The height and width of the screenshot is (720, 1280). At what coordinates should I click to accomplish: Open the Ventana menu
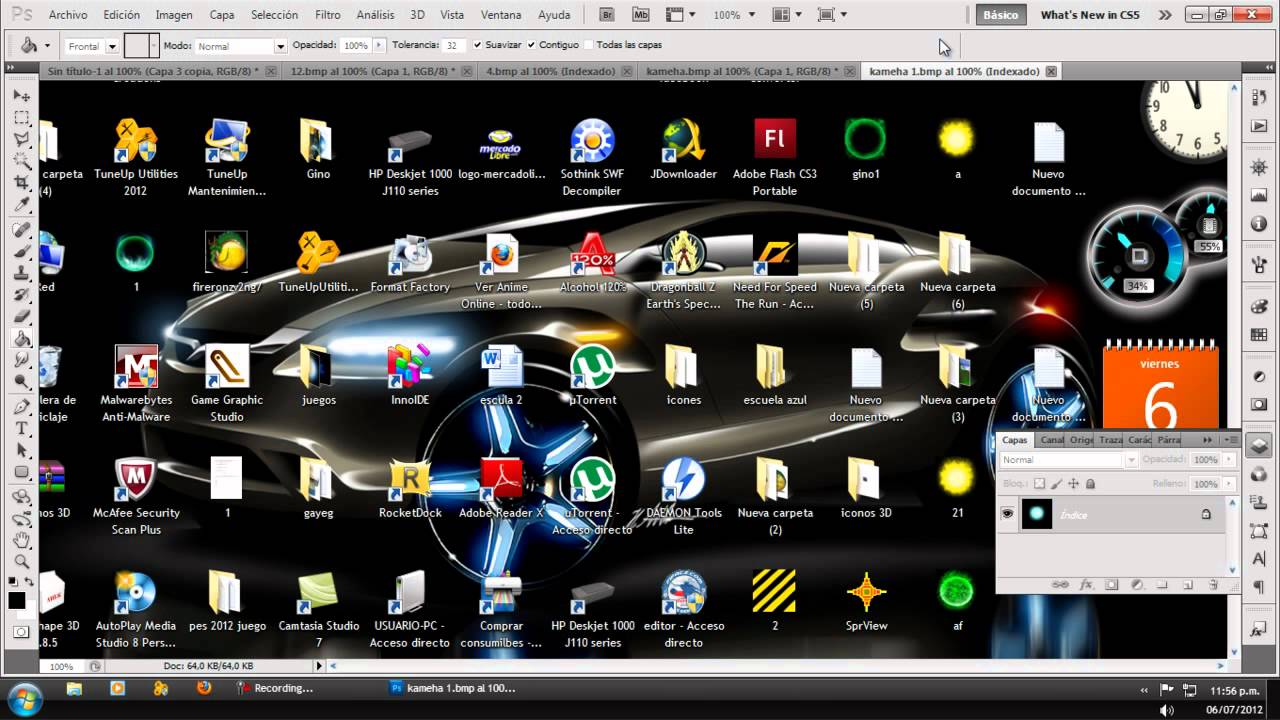pos(501,15)
